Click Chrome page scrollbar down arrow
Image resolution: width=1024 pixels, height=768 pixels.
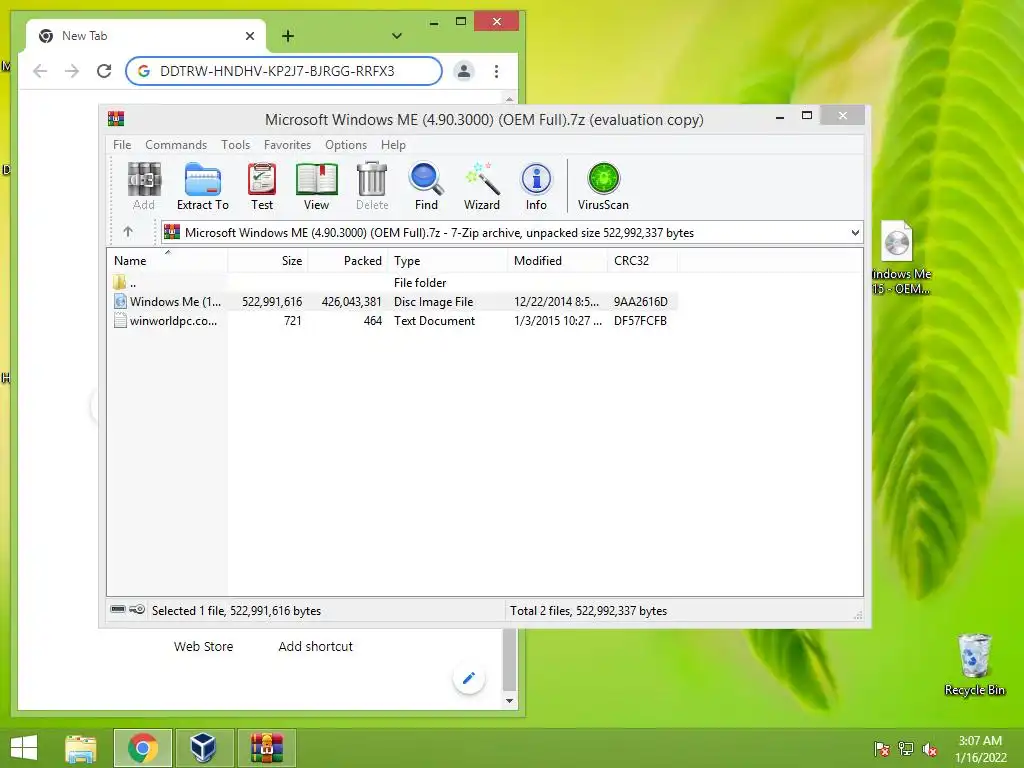pos(509,701)
